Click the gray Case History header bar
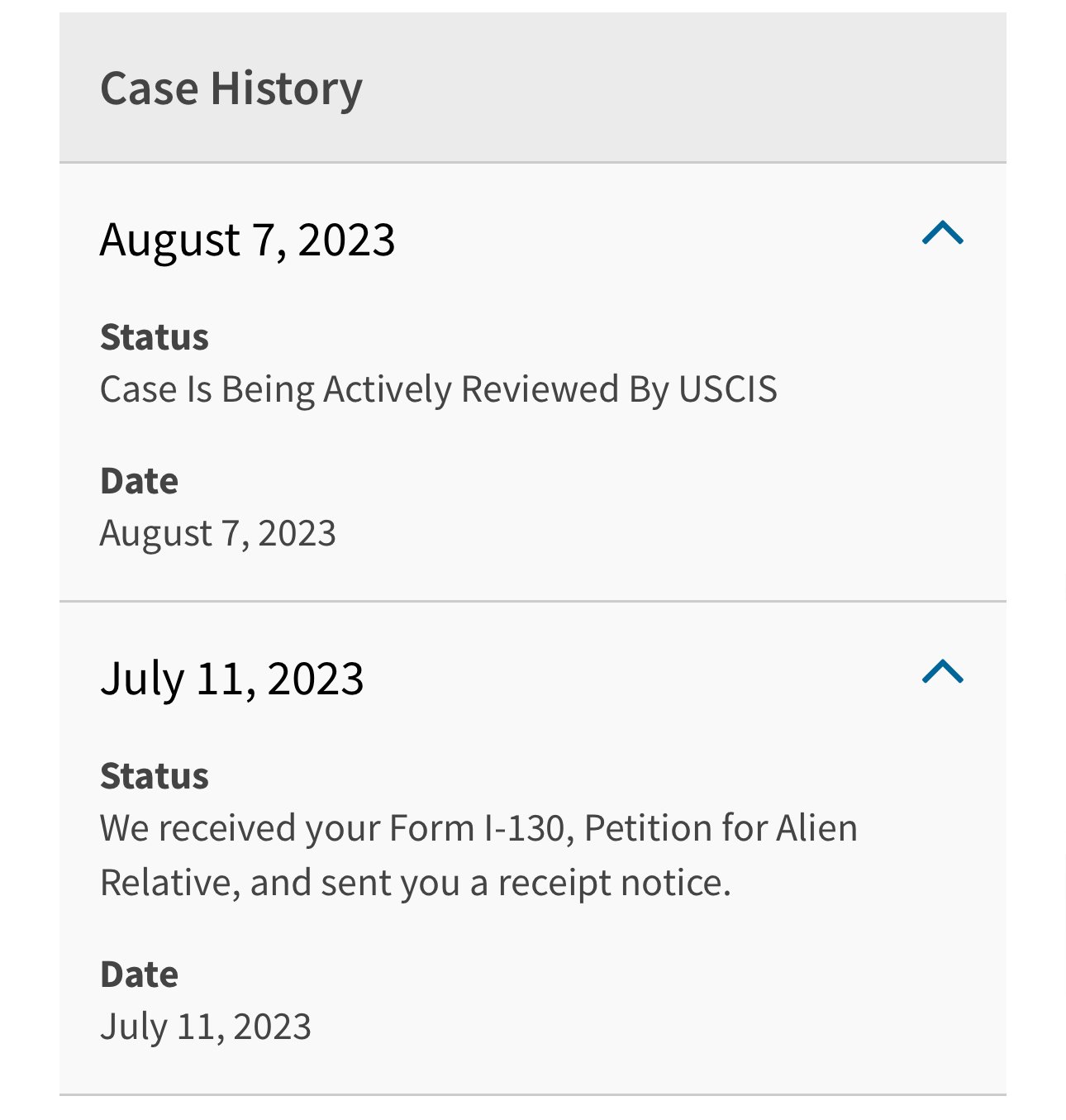The height and width of the screenshot is (1120, 1066). coord(661,88)
